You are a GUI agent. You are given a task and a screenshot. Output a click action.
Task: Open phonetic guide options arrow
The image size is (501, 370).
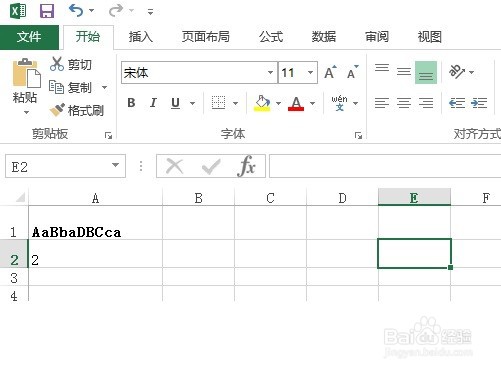pyautogui.click(x=356, y=103)
